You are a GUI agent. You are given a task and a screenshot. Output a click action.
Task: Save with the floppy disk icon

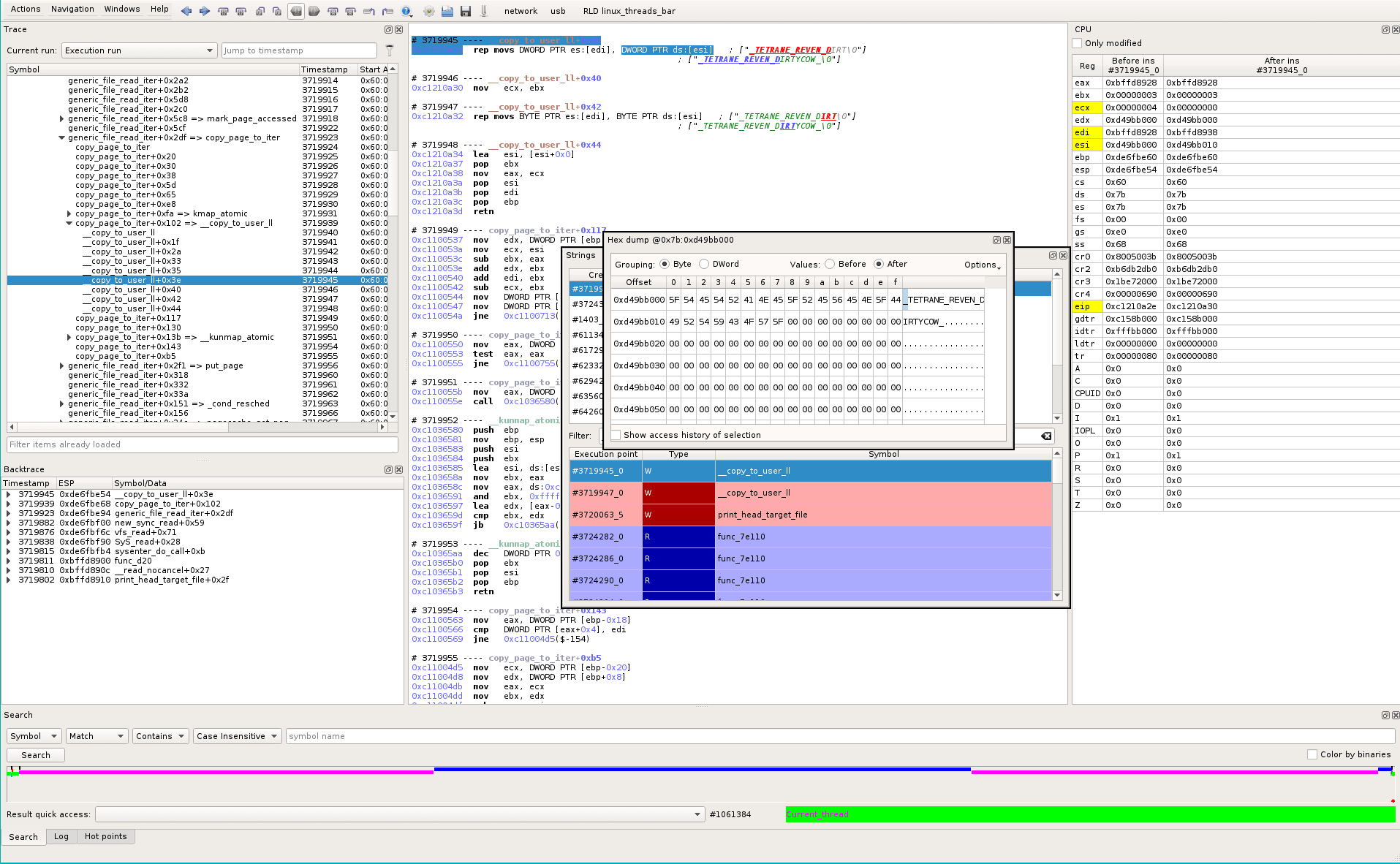[x=466, y=12]
